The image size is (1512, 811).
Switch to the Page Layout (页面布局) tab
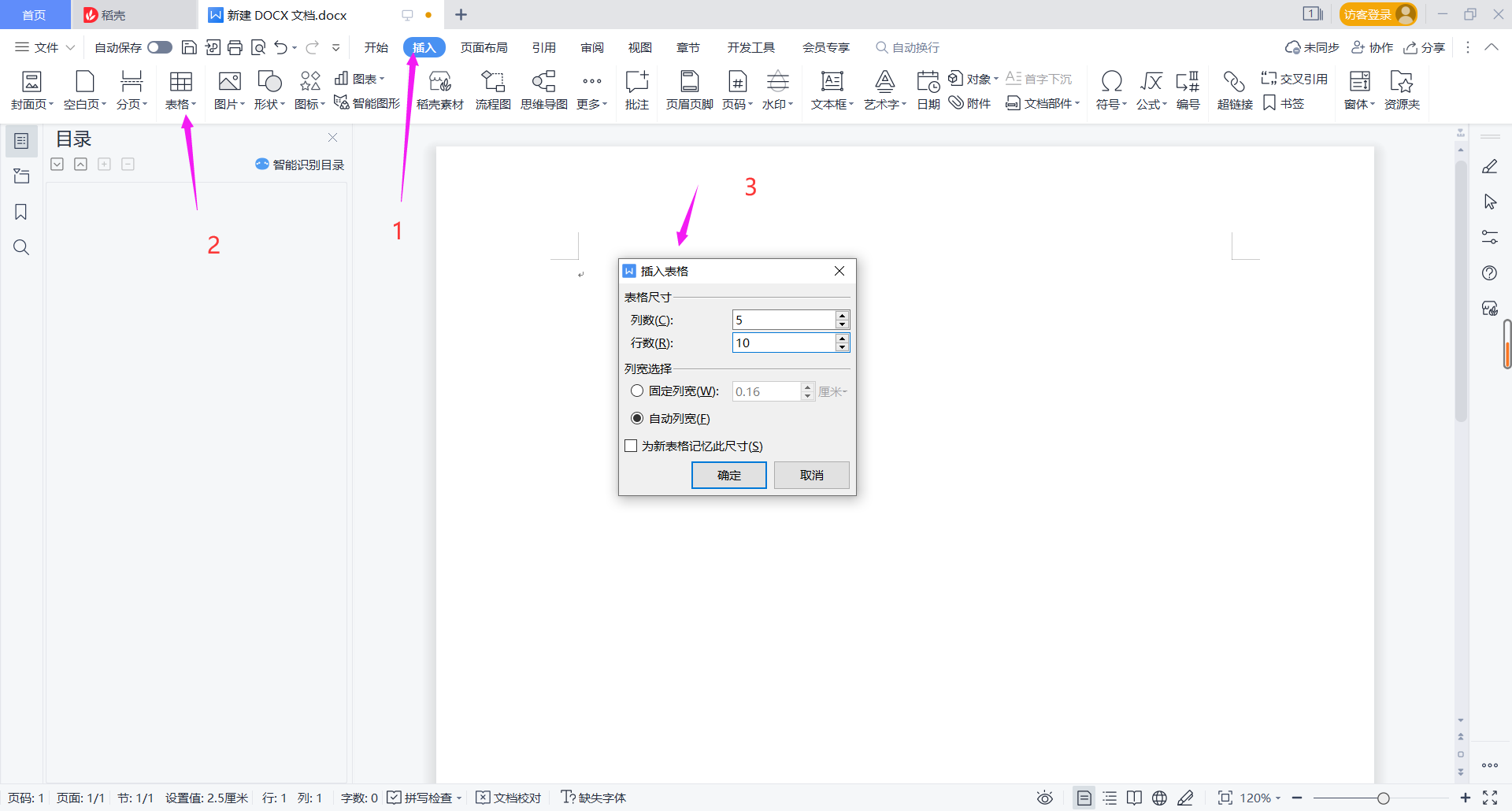pos(484,47)
